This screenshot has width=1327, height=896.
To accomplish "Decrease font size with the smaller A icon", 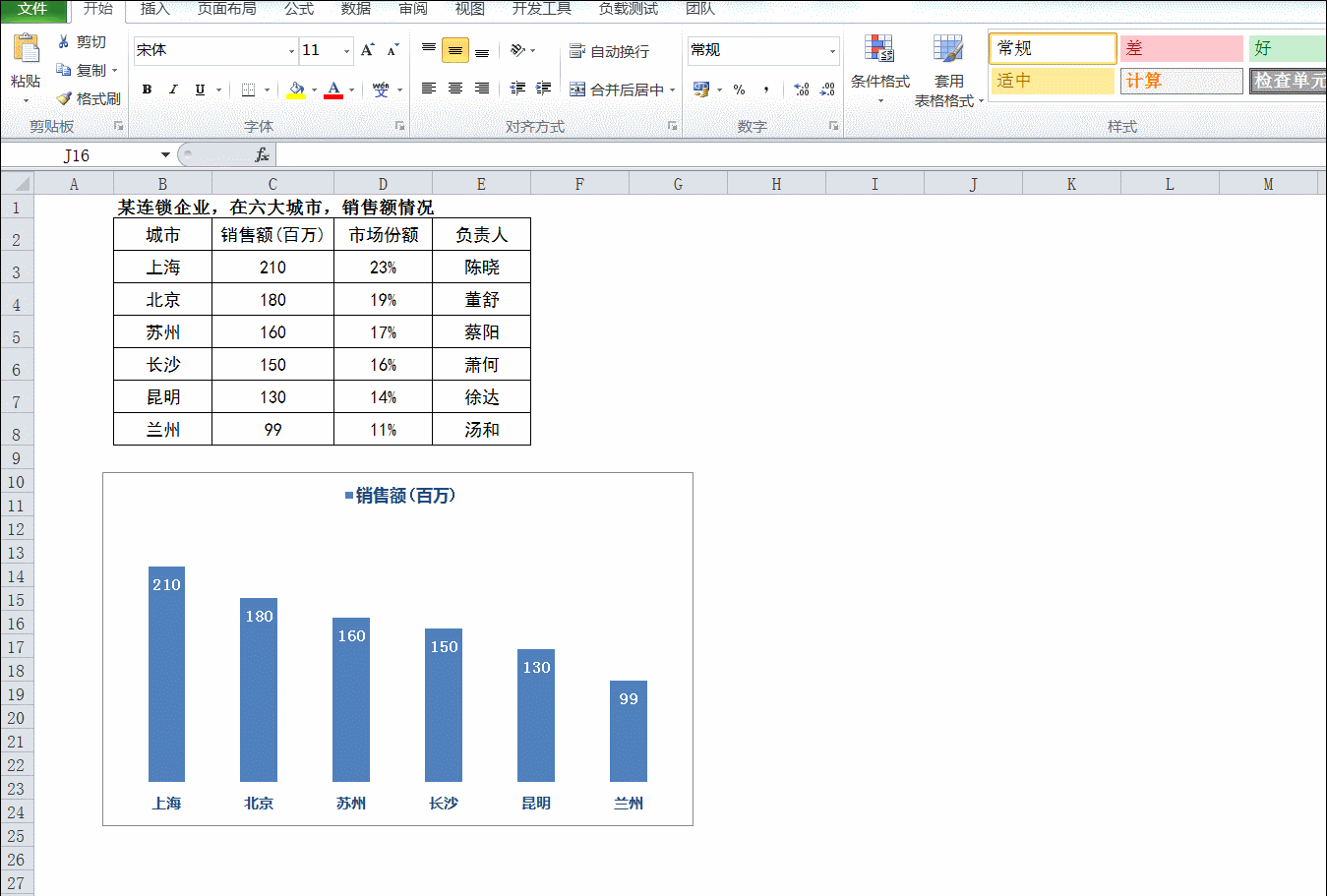I will click(x=392, y=50).
